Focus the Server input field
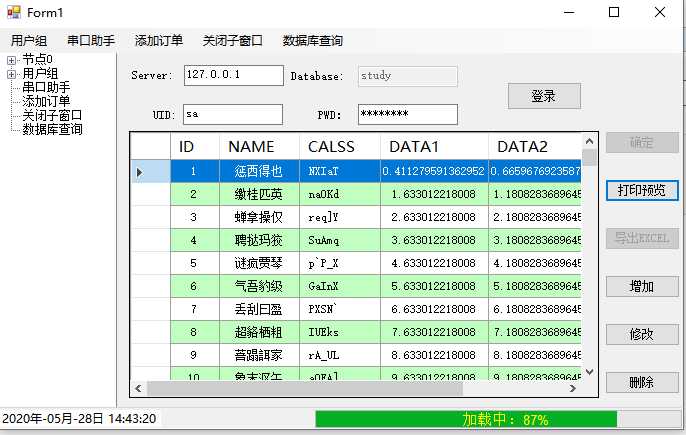686x435 pixels. pos(234,75)
